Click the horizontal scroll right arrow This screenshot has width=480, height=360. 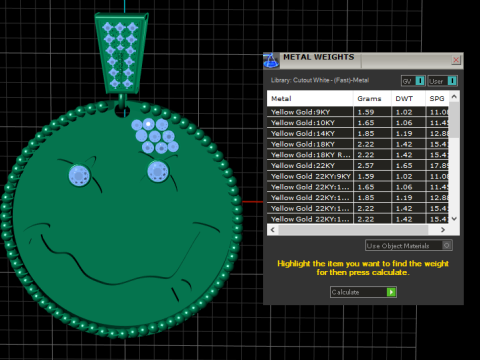click(443, 230)
